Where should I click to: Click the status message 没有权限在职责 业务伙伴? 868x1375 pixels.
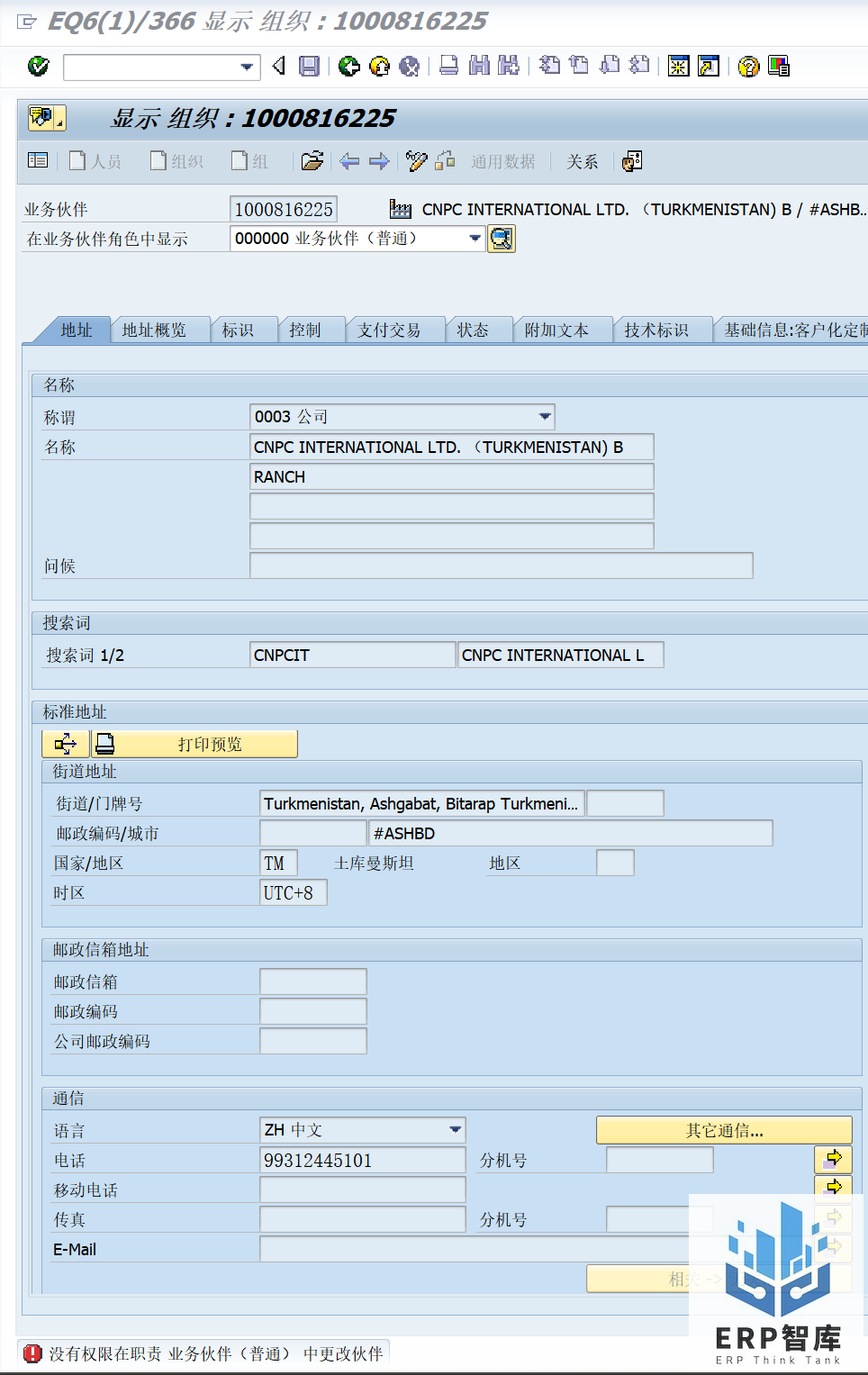click(216, 1353)
